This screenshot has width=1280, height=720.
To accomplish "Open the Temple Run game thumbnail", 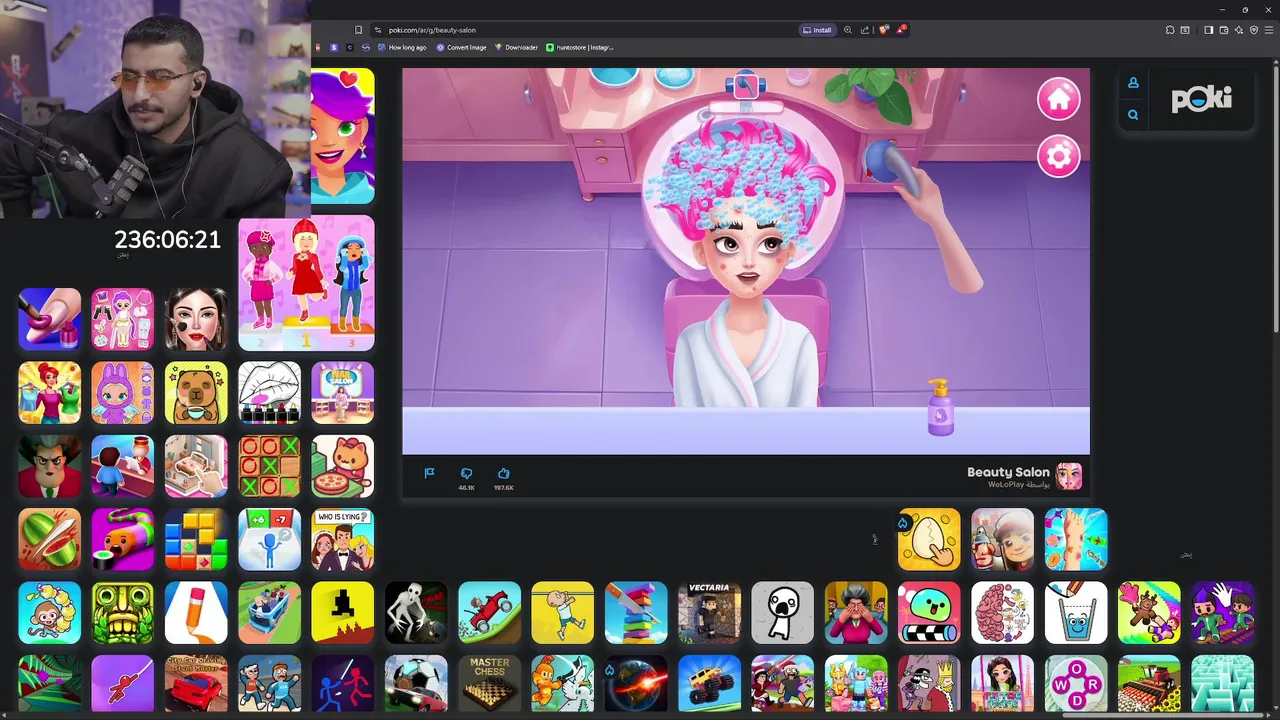I will click(x=123, y=613).
